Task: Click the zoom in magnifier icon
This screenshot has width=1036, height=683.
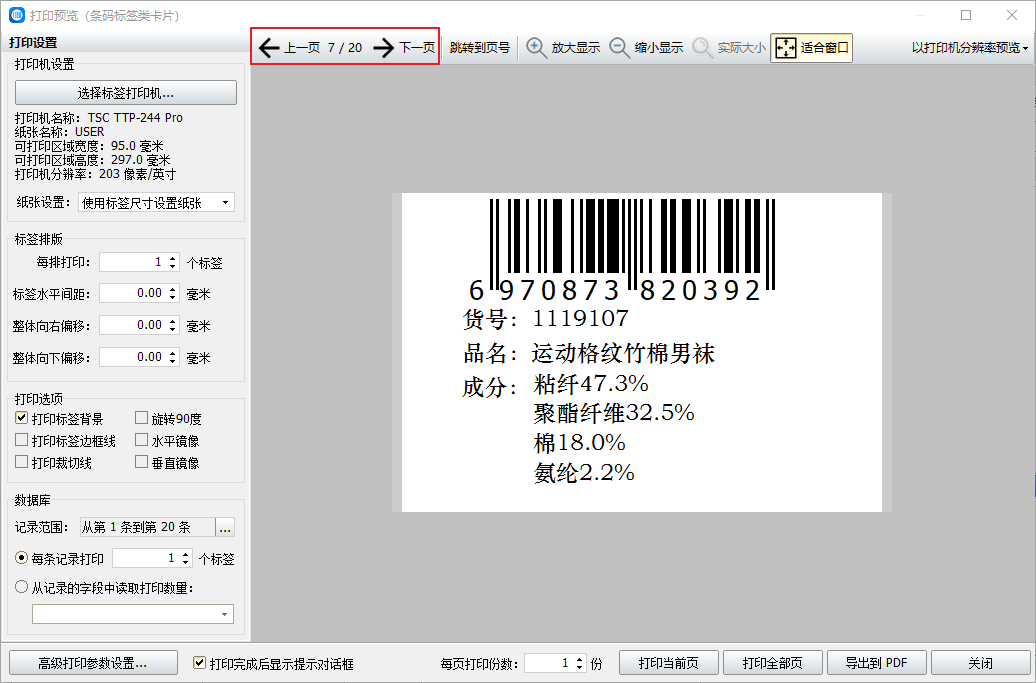Action: pyautogui.click(x=536, y=48)
